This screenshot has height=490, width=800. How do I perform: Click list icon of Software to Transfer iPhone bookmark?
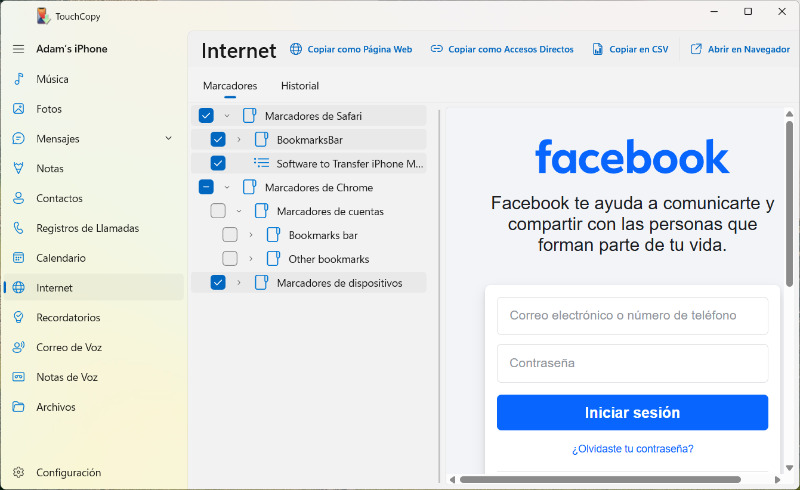point(261,163)
